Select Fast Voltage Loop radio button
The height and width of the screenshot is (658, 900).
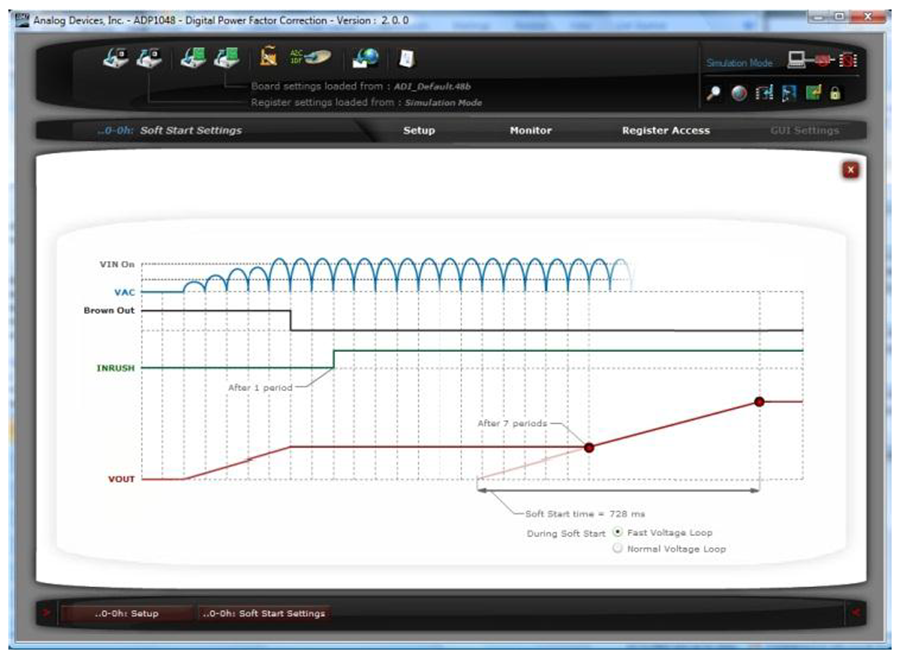[x=618, y=532]
